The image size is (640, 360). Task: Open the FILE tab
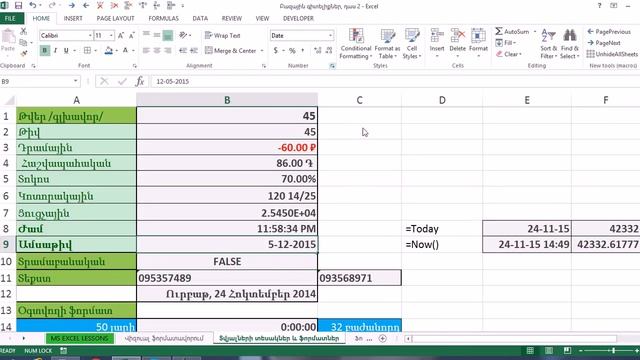(10, 18)
